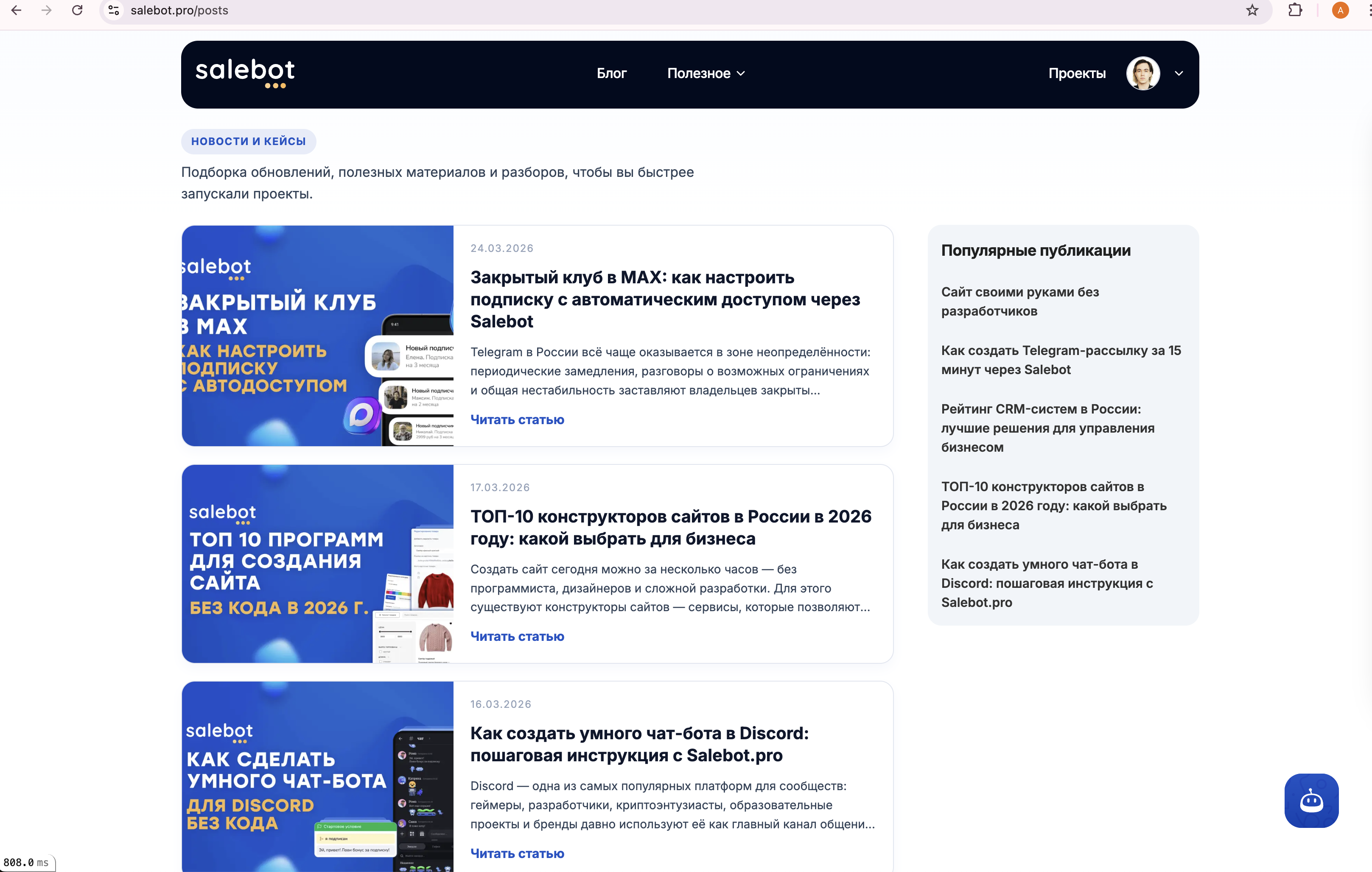Reload the page with refresh icon
1372x872 pixels.
coord(78,10)
